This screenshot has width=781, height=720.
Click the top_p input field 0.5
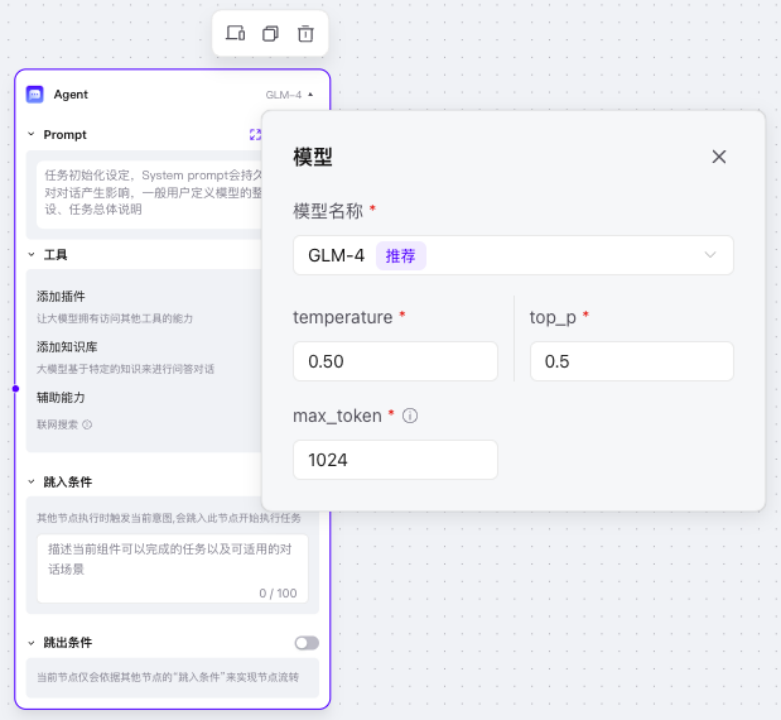(x=632, y=361)
